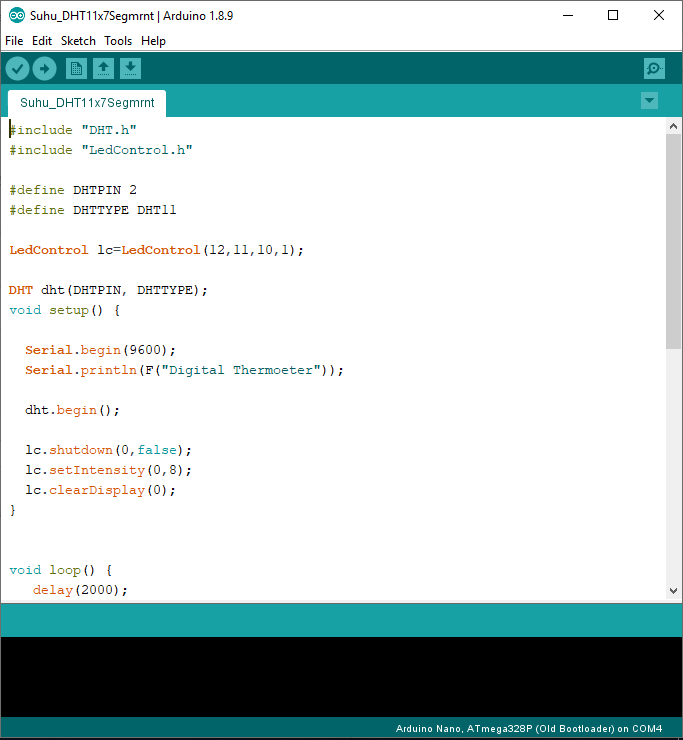
Task: Maximize the Arduino window
Action: point(613,16)
